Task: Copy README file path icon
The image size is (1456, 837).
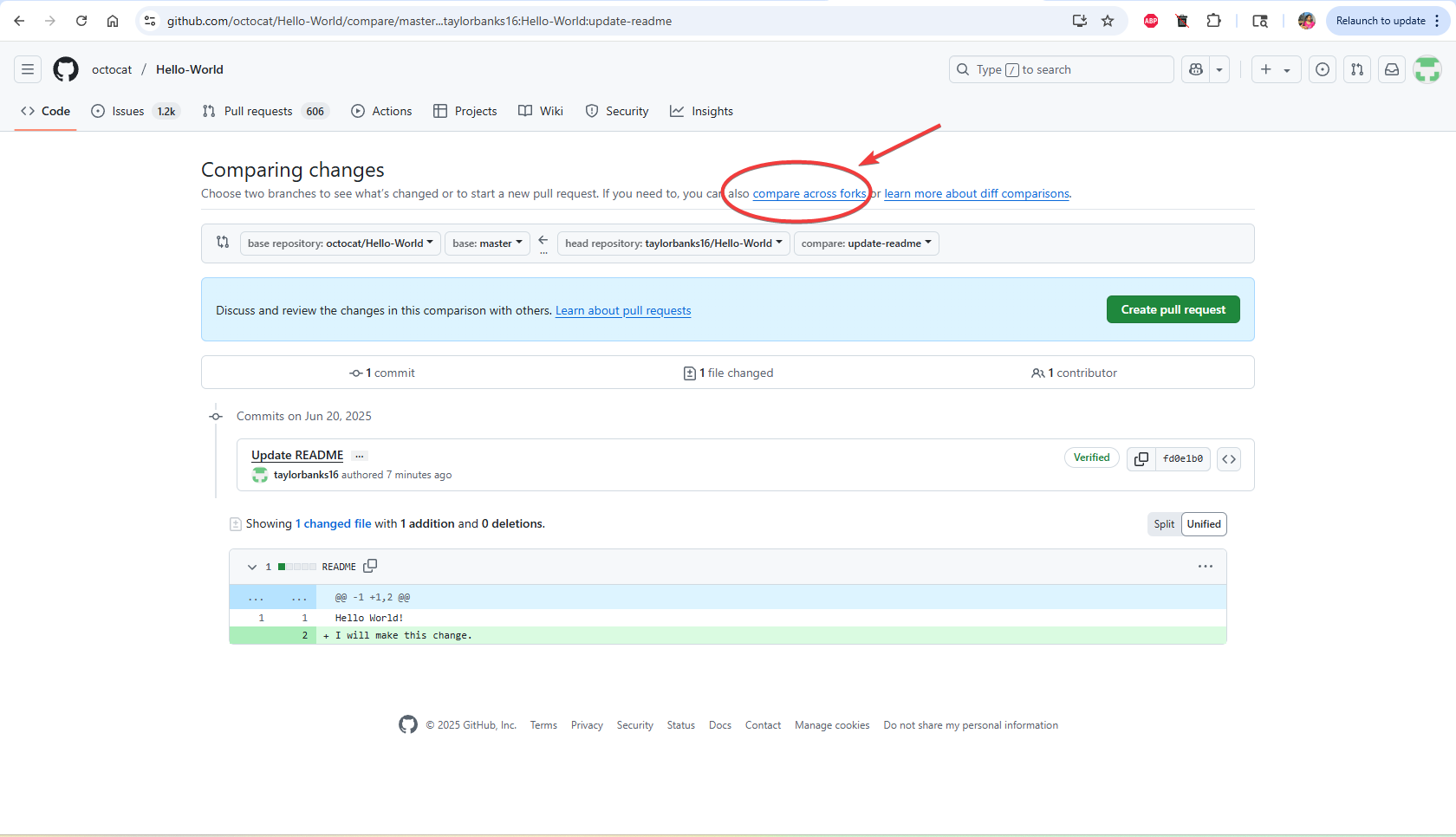Action: click(370, 566)
